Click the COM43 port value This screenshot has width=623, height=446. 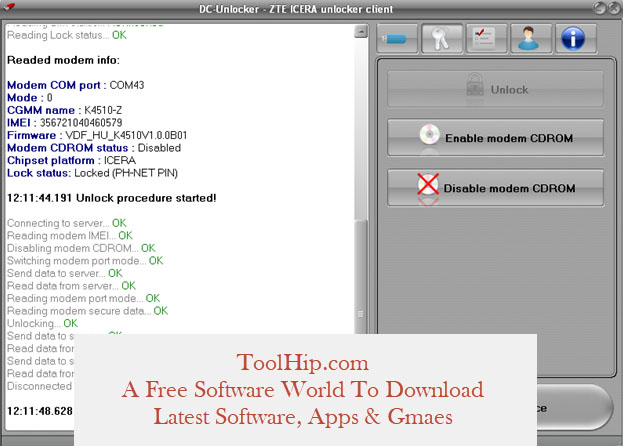[127, 85]
